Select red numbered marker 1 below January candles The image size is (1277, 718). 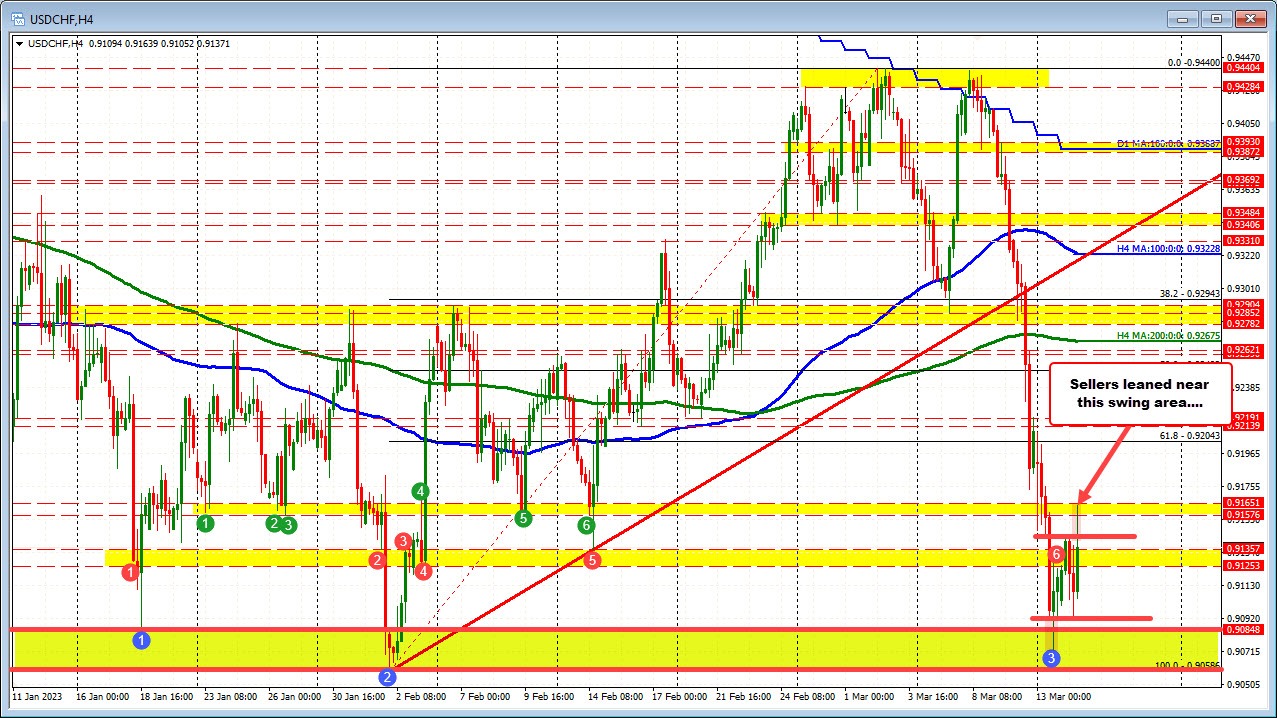pos(130,572)
